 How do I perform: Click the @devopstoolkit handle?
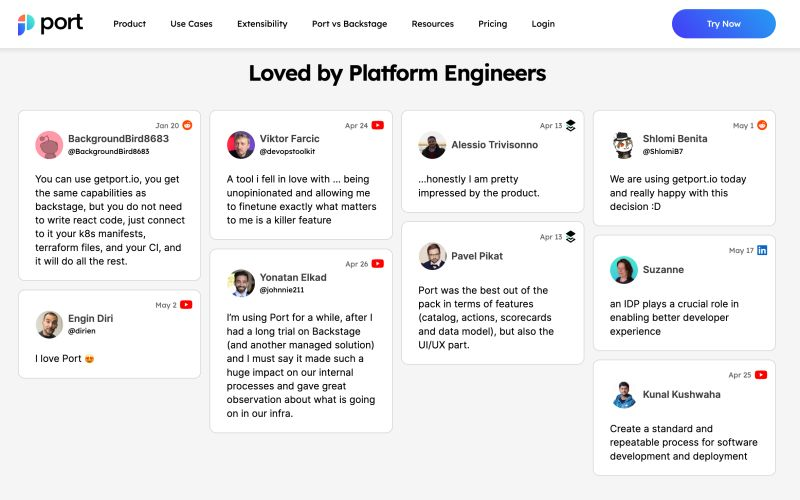coord(287,152)
